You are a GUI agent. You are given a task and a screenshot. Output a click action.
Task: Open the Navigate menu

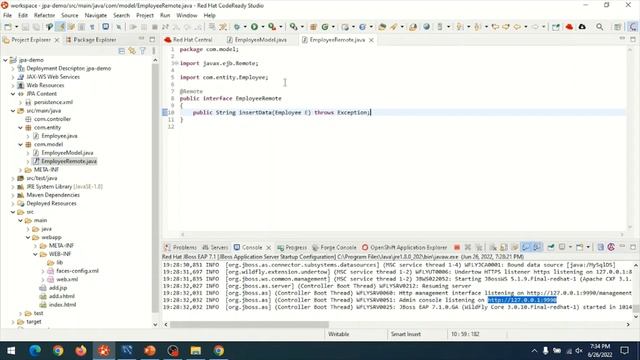coord(96,15)
